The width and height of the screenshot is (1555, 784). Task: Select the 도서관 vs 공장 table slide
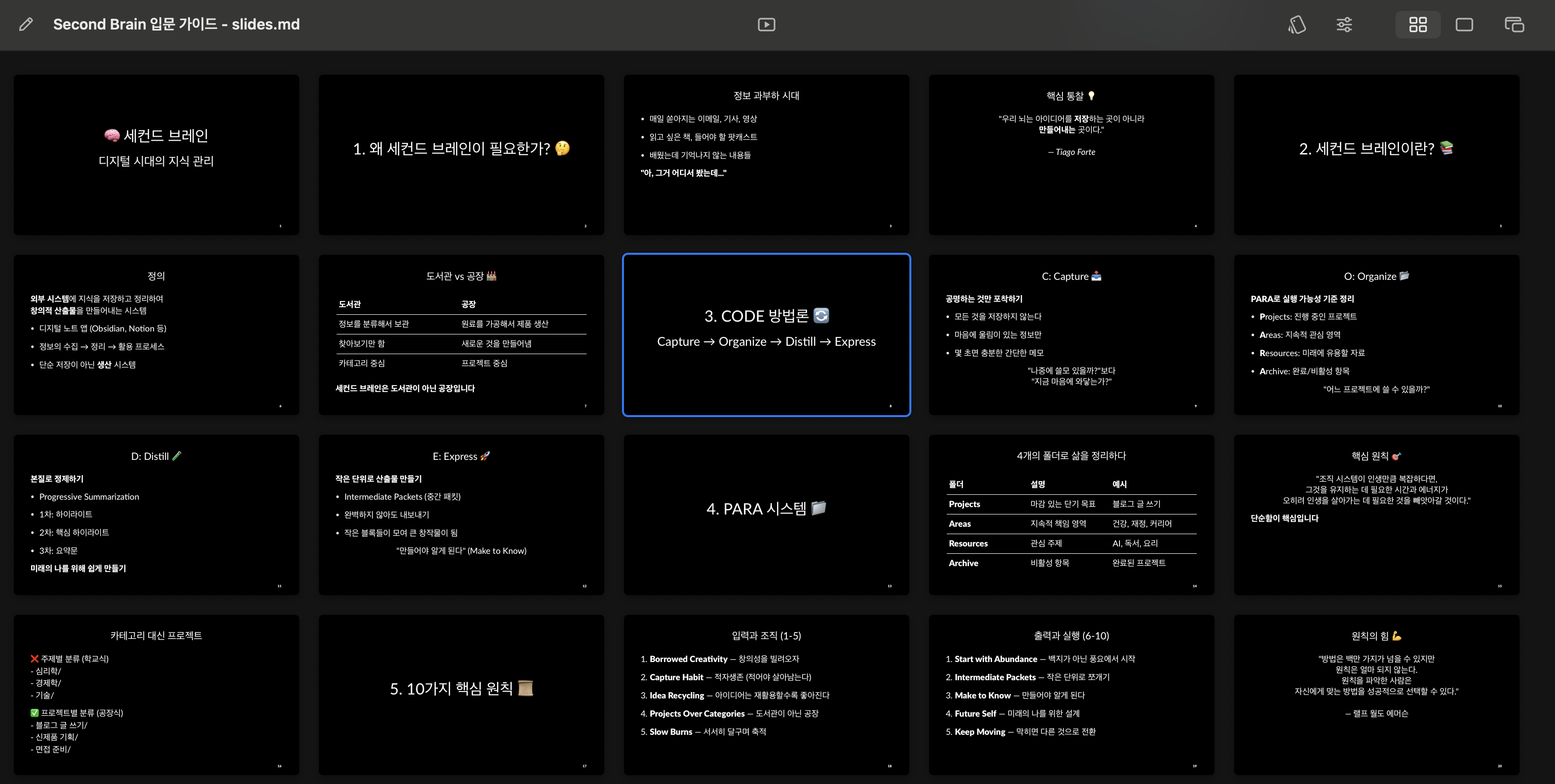tap(461, 334)
